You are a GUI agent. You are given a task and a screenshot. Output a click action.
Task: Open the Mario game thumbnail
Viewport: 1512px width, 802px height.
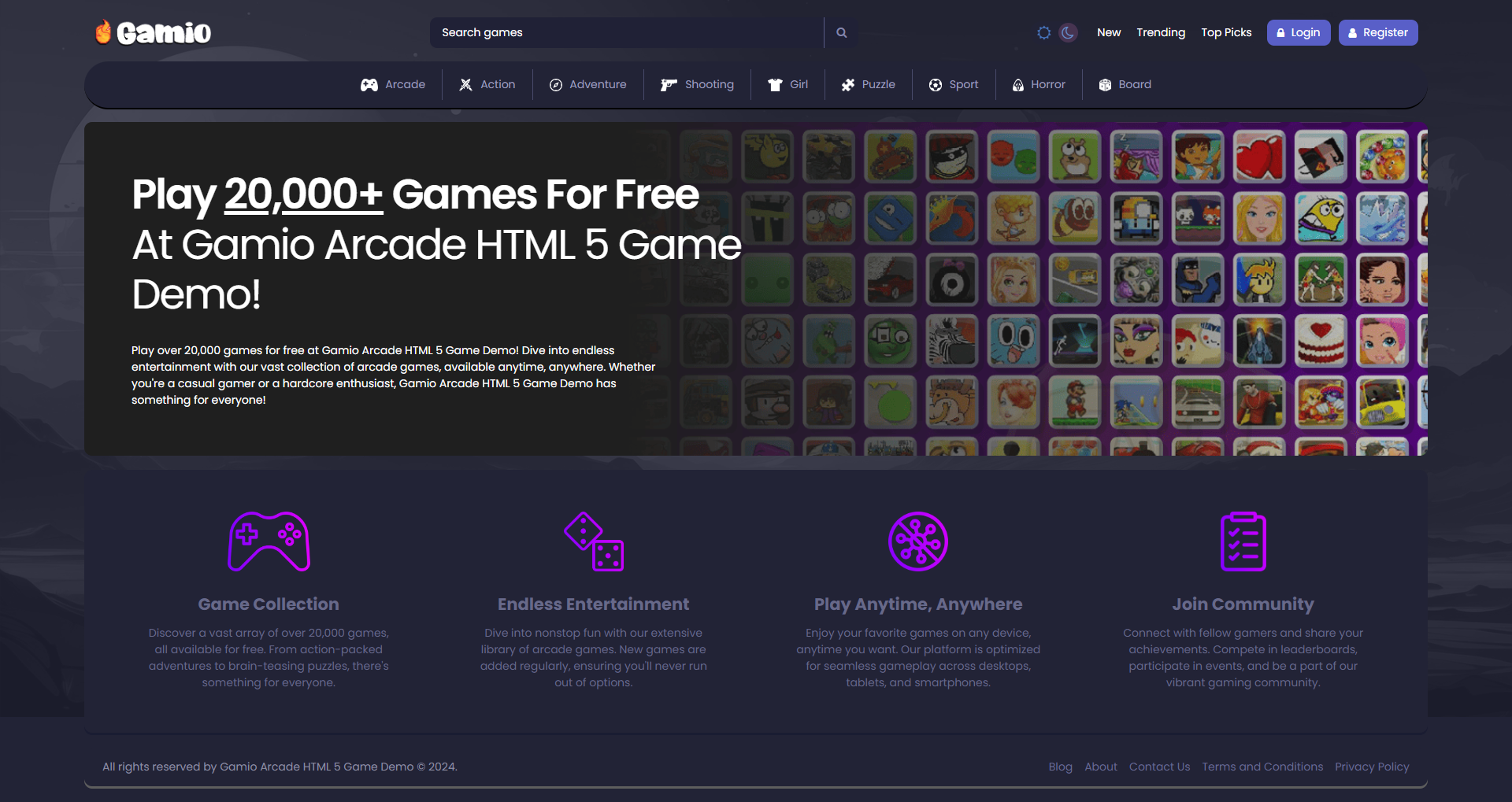click(x=1075, y=401)
